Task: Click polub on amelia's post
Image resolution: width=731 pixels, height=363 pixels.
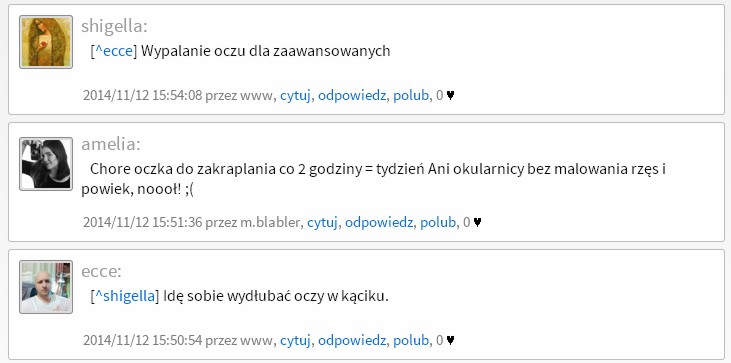Action: [x=438, y=223]
